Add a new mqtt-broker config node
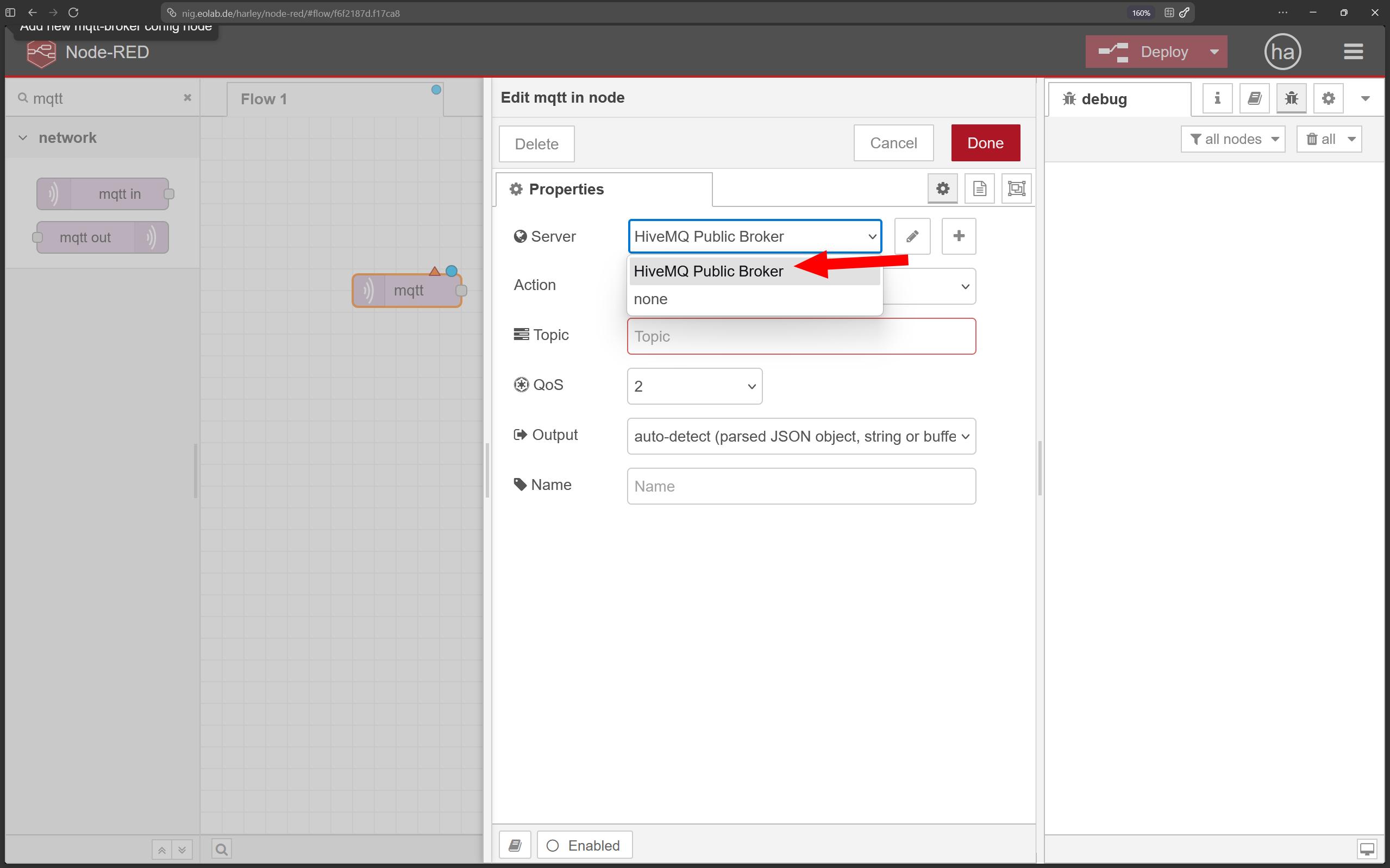Viewport: 1390px width, 868px height. click(958, 236)
